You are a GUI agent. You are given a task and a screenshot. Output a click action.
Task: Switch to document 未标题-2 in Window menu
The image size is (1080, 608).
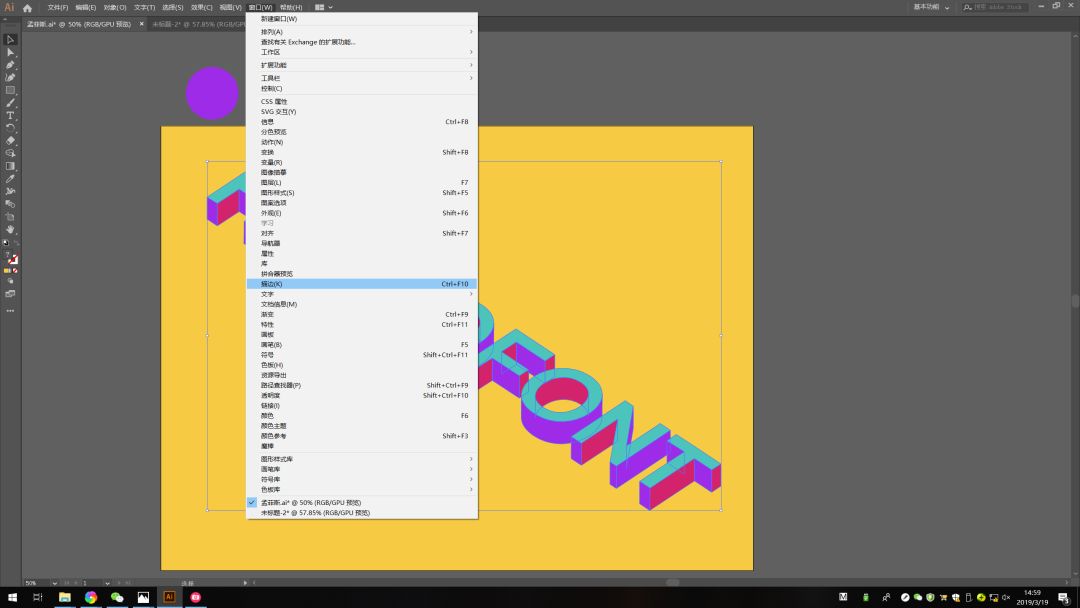click(315, 512)
